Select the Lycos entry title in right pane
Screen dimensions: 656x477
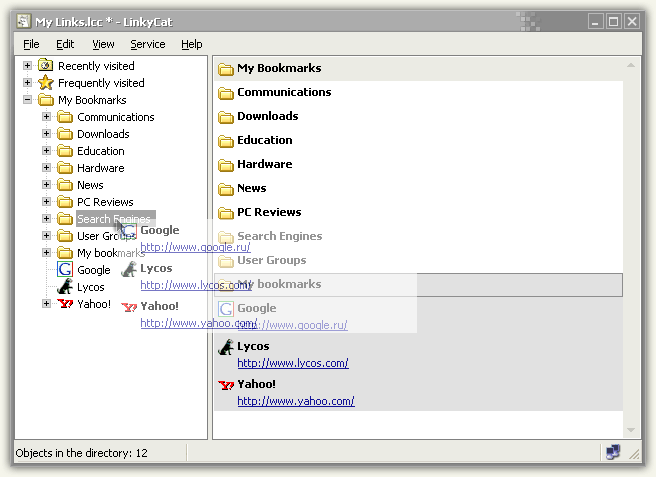(x=253, y=346)
